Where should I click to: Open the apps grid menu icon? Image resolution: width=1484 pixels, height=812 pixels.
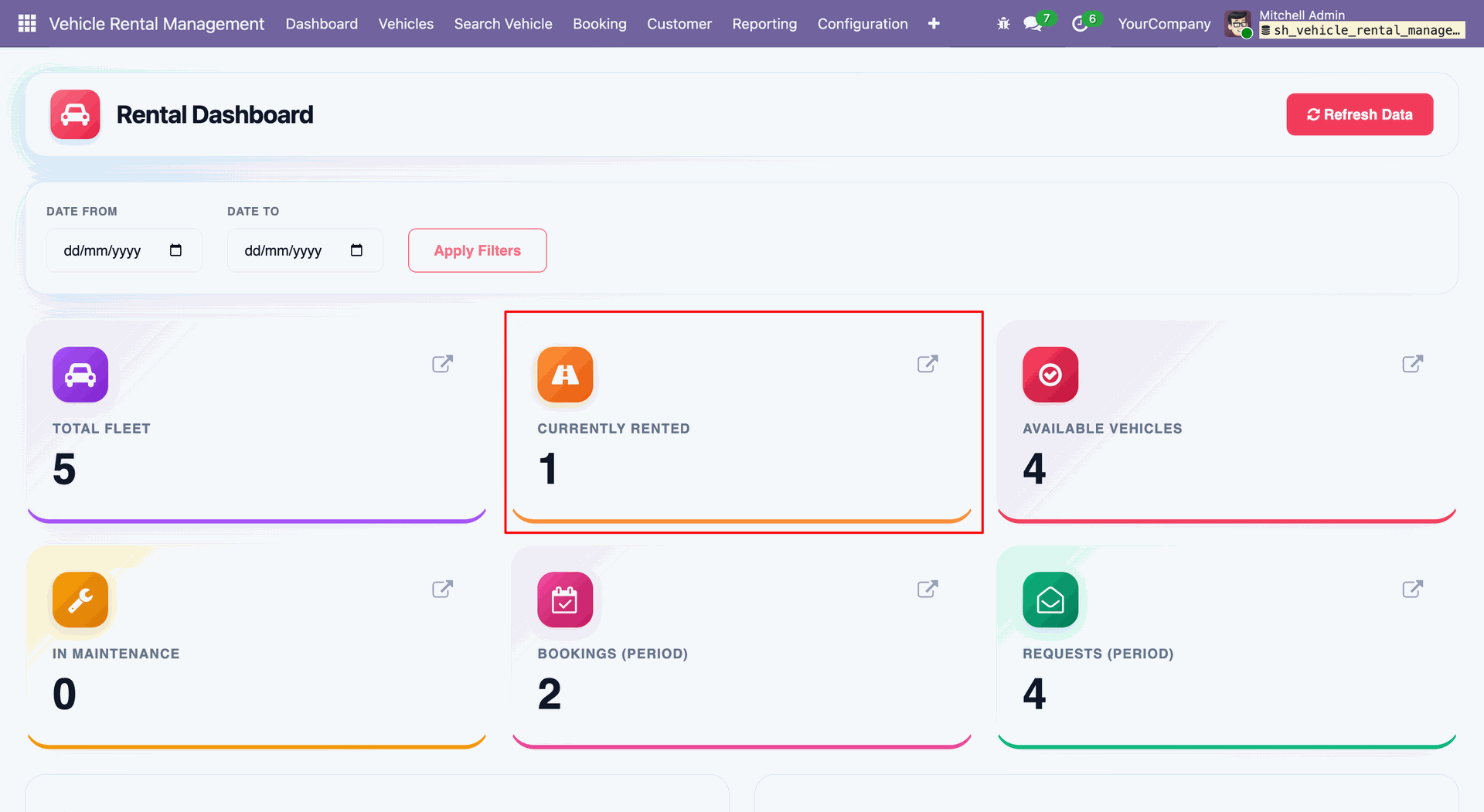27,23
